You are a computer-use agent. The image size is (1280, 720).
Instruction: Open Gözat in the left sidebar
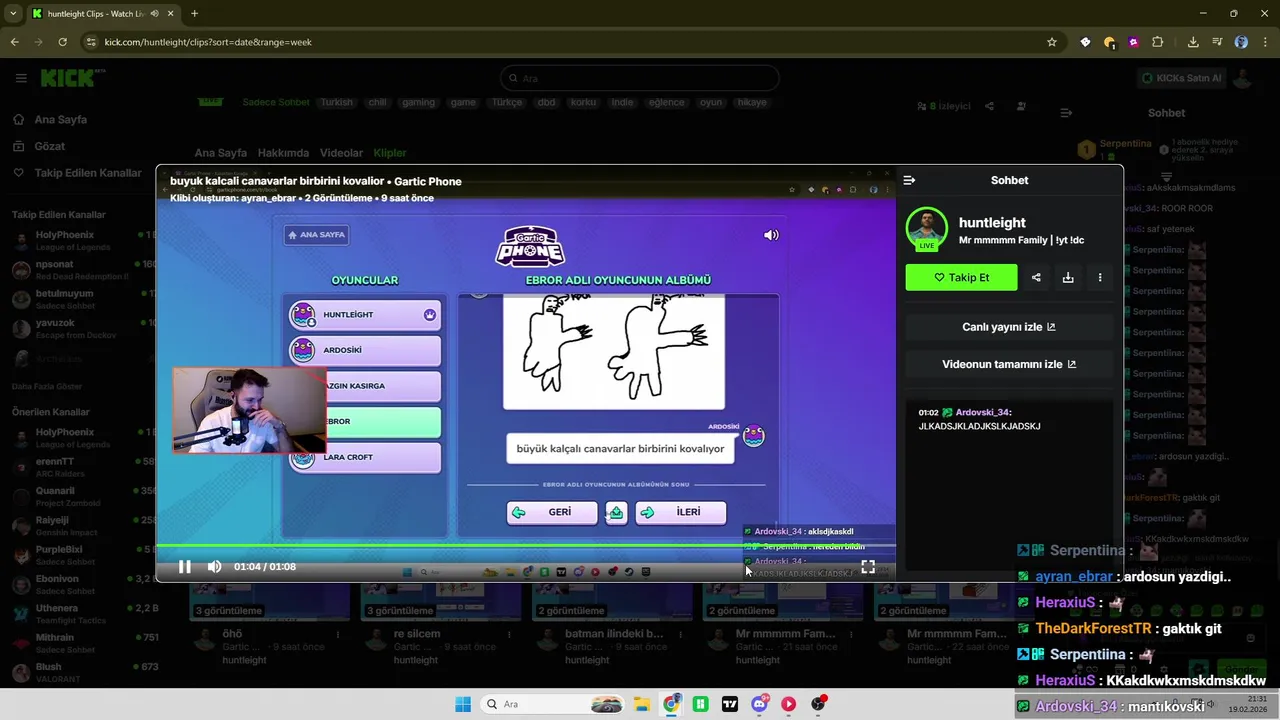click(50, 146)
